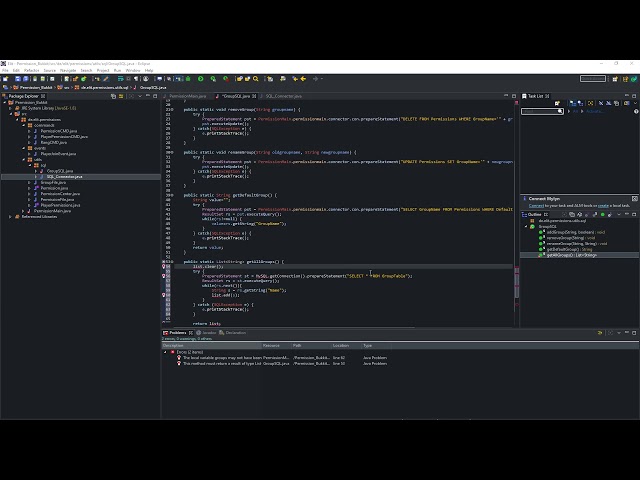Screen dimensions: 640x480
Task: Click the magnifier Search toolbar icon
Action: 256,79
